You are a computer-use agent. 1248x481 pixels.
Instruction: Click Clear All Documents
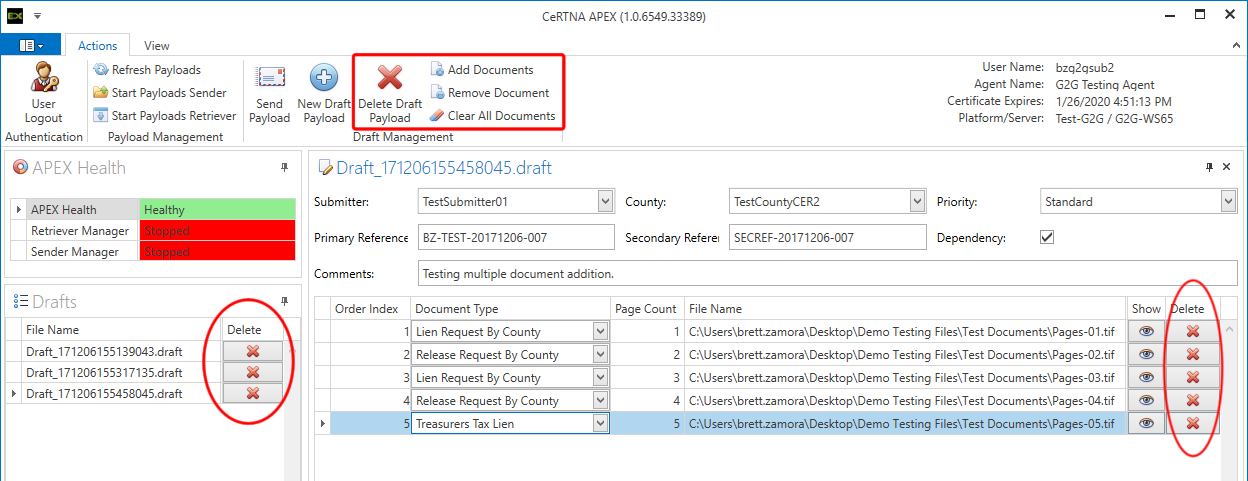(x=492, y=116)
